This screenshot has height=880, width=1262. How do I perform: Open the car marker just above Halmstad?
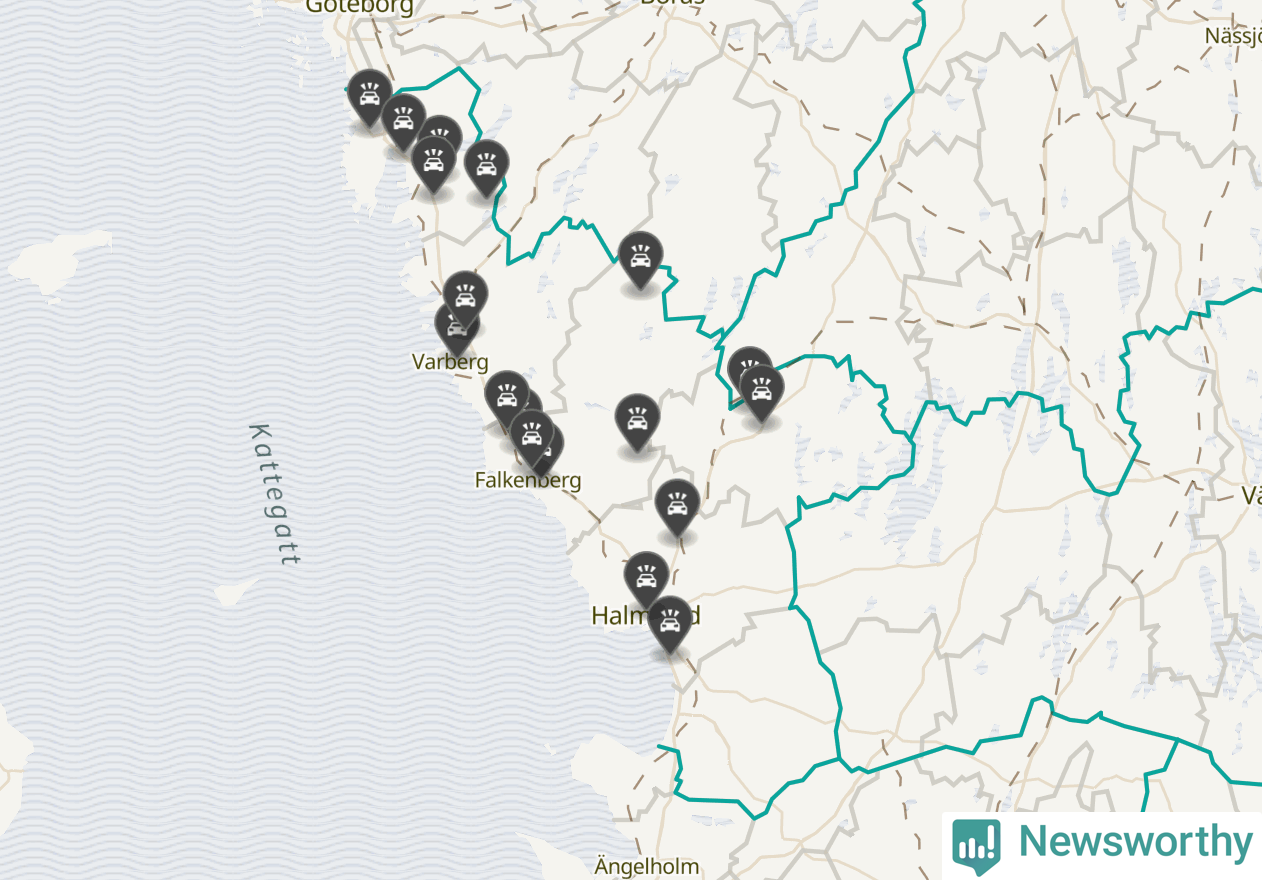coord(646,578)
